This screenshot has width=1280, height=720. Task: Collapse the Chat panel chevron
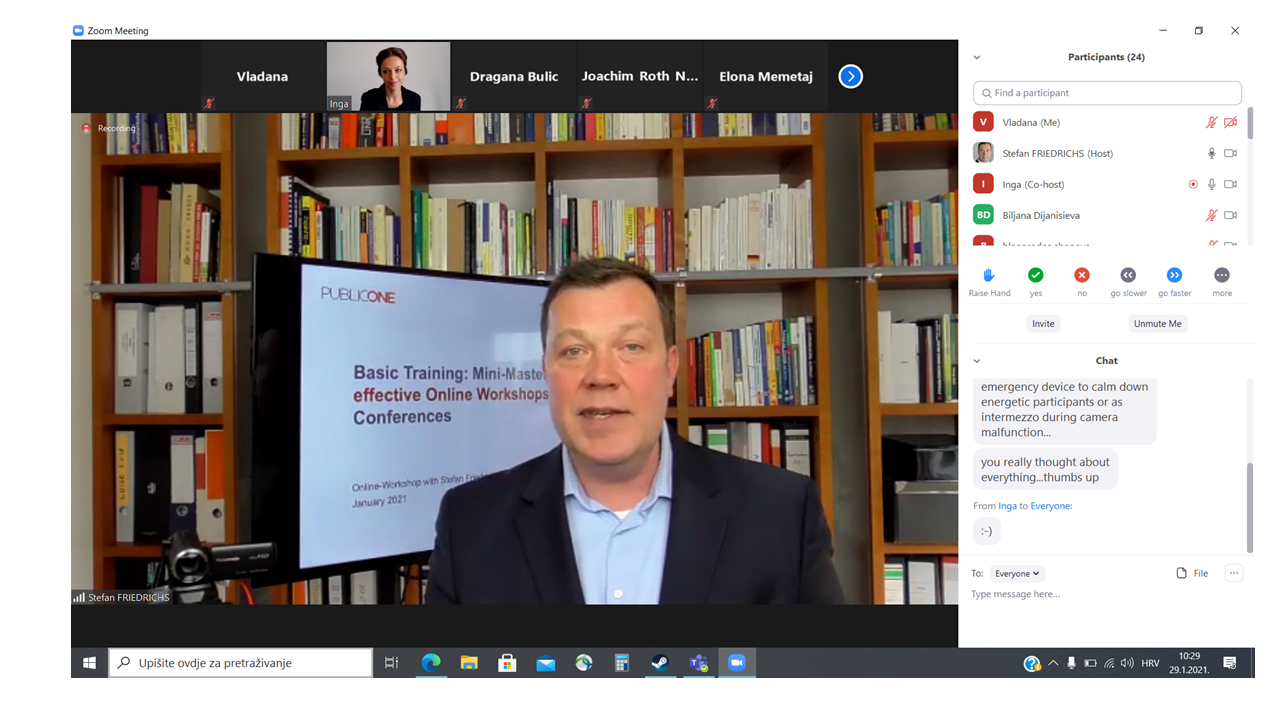(977, 361)
